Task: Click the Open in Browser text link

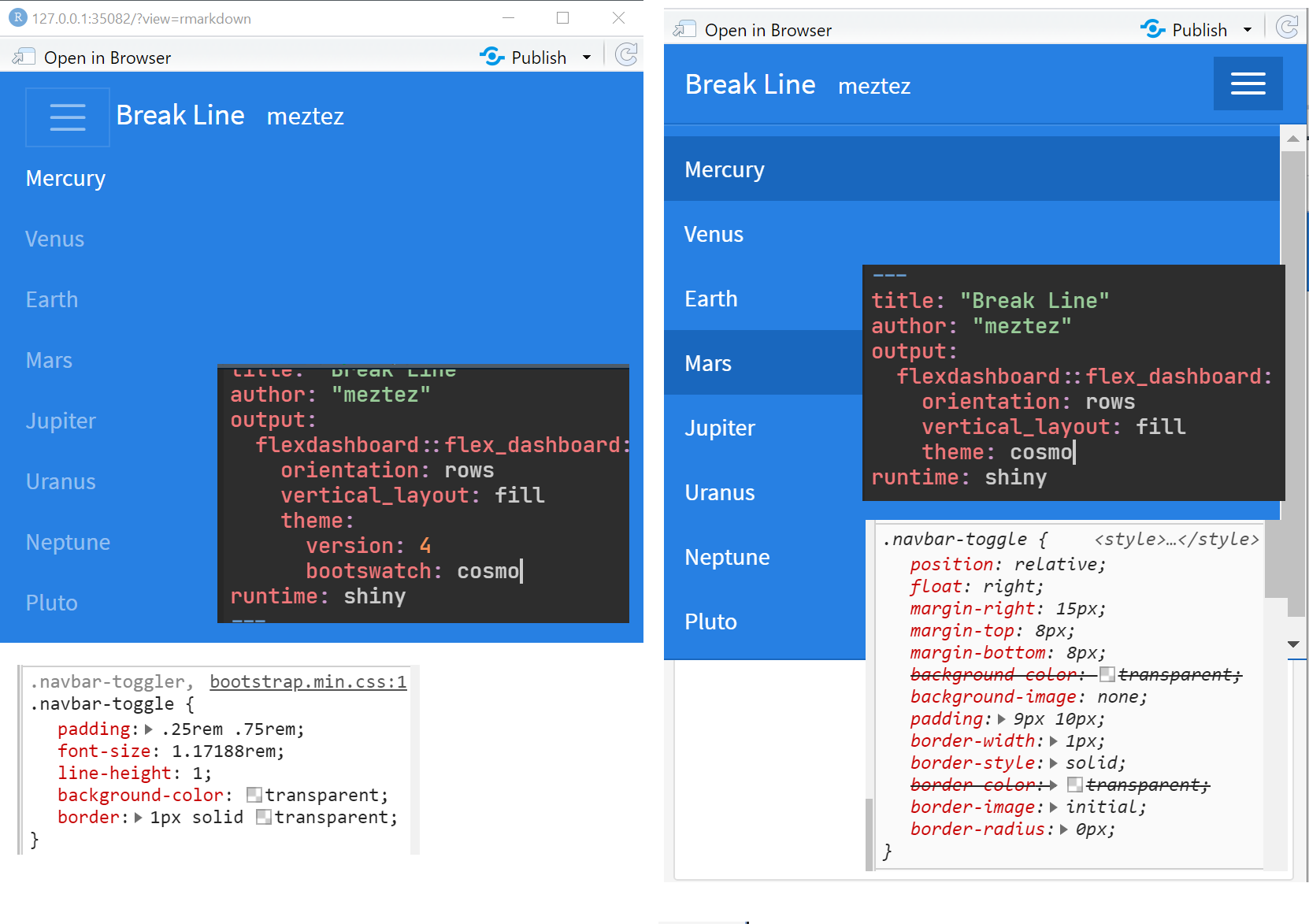Action: coord(106,56)
